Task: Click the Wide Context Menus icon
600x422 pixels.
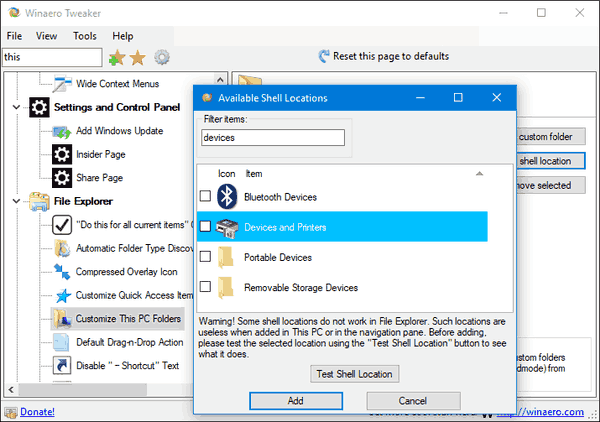Action: point(62,83)
